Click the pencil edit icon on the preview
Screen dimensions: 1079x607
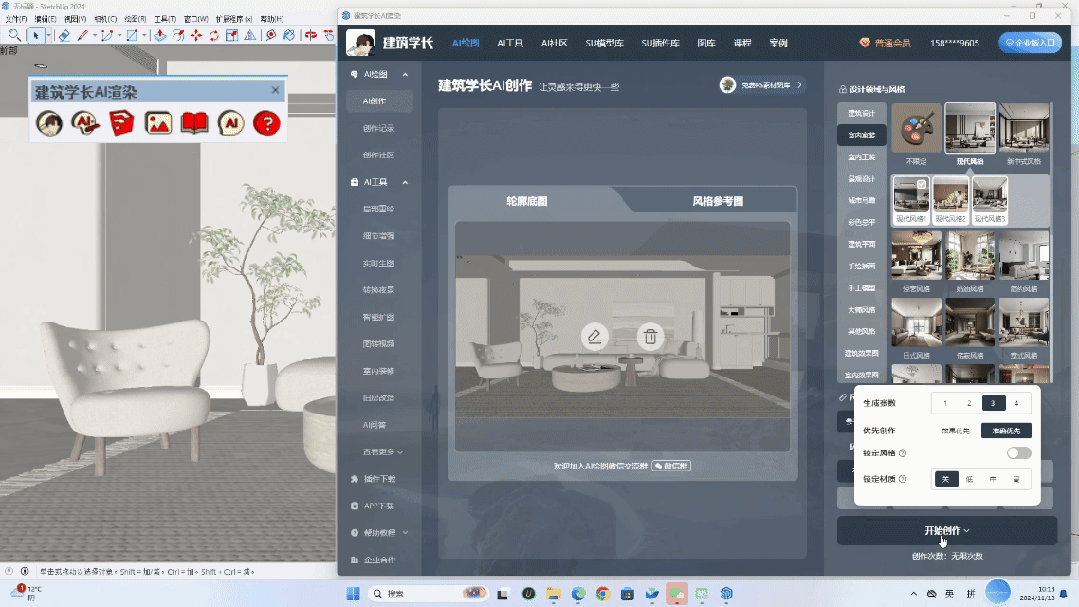pos(594,337)
